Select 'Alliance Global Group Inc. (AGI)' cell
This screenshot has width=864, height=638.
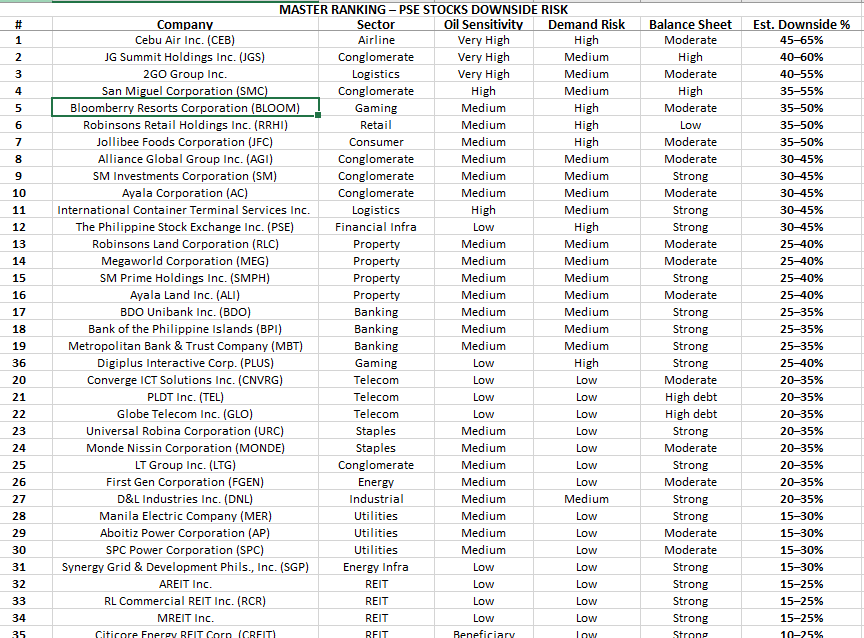point(185,159)
